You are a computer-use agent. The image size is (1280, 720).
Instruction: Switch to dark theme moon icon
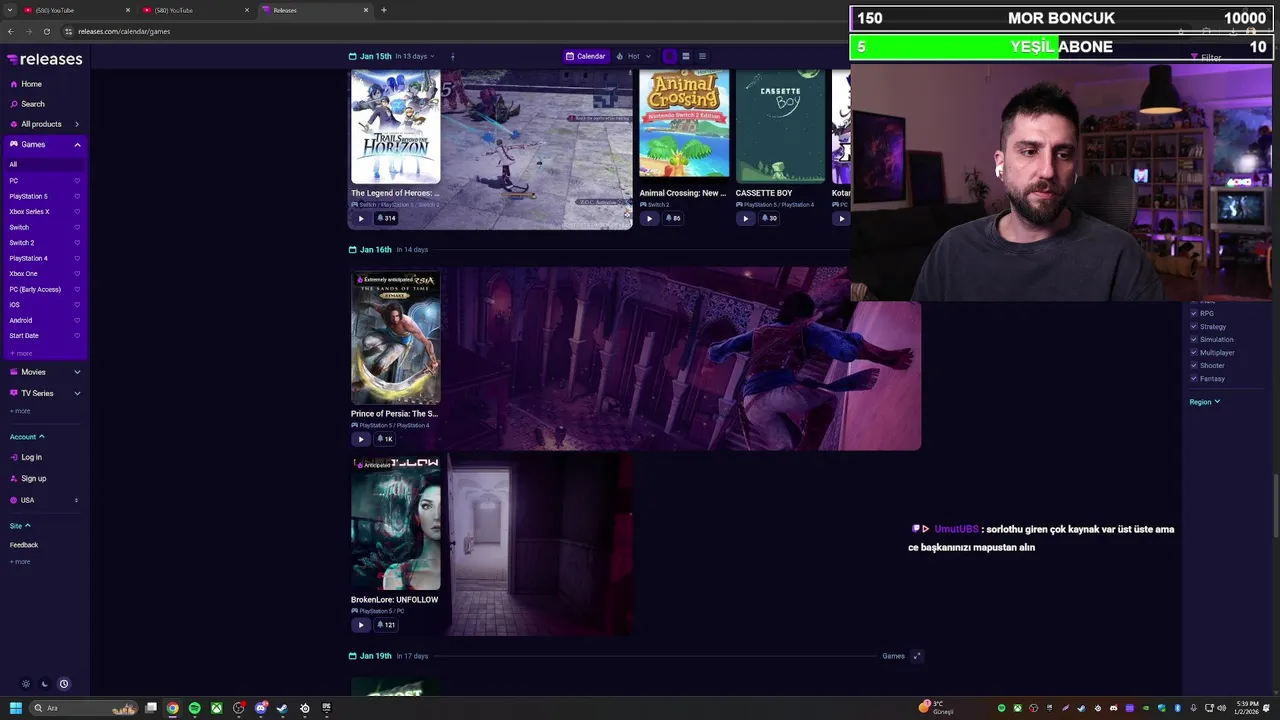click(x=45, y=684)
